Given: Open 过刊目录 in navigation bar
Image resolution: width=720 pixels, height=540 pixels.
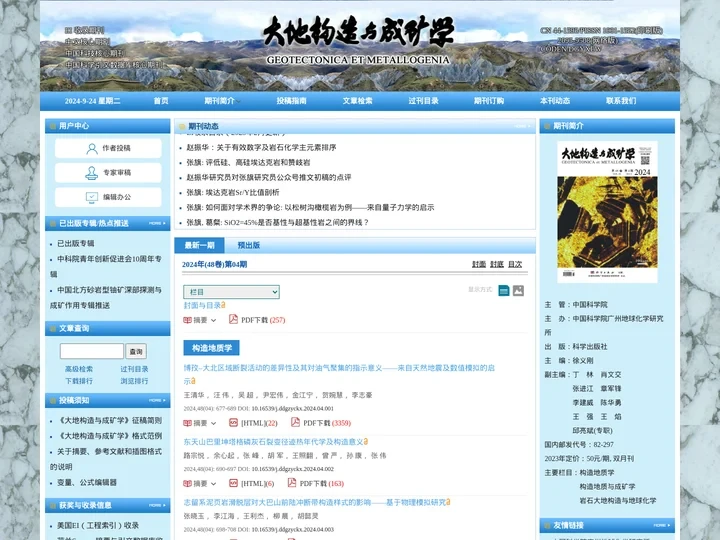Looking at the screenshot, I should [423, 101].
